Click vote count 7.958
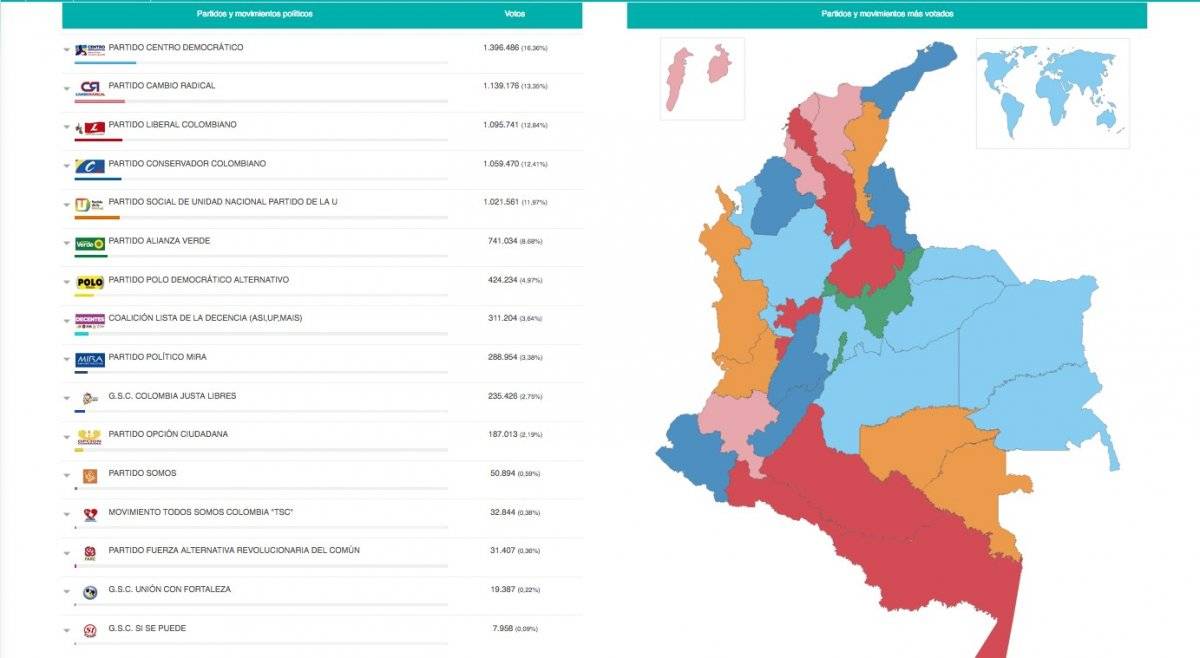 pos(503,628)
